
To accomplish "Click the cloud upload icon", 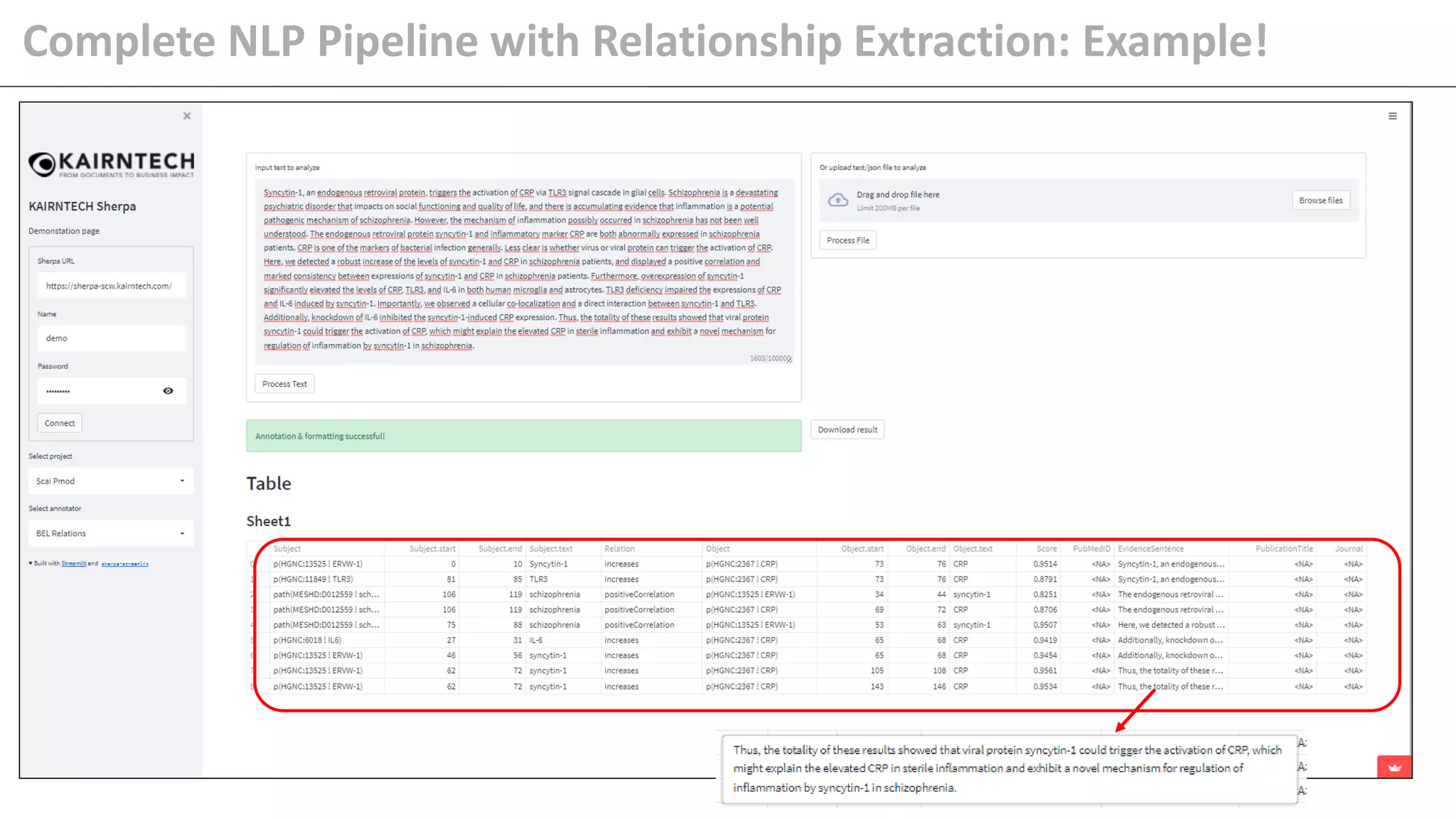I will pyautogui.click(x=838, y=200).
